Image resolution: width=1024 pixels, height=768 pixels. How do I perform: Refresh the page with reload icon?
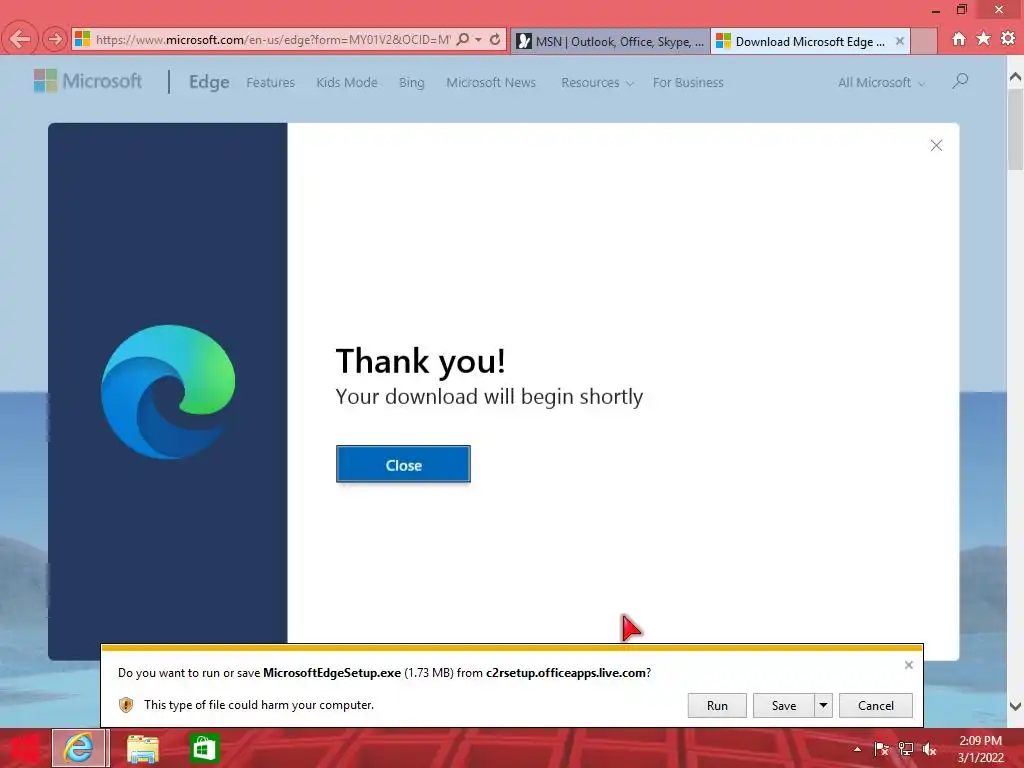[495, 39]
